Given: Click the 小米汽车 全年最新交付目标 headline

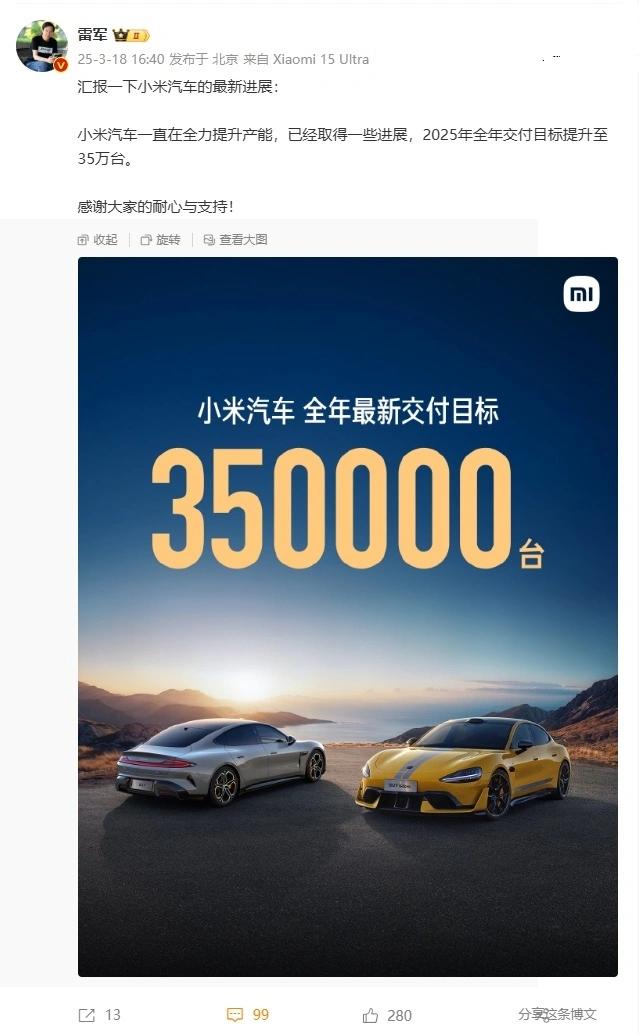Looking at the screenshot, I should tap(348, 411).
